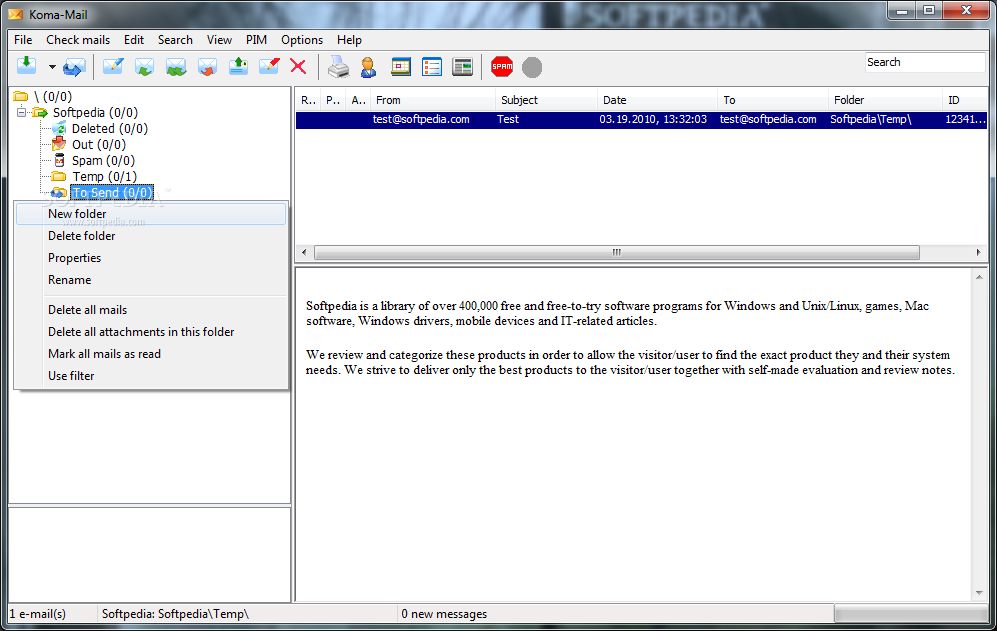Sort by the R.. column header
Image resolution: width=997 pixels, height=631 pixels.
308,100
